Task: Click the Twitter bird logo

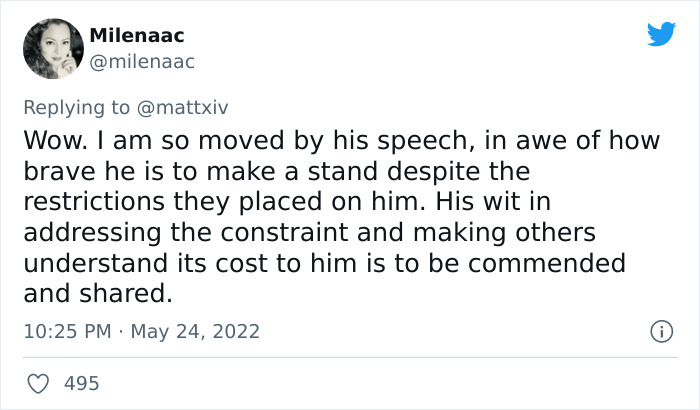Action: (661, 36)
